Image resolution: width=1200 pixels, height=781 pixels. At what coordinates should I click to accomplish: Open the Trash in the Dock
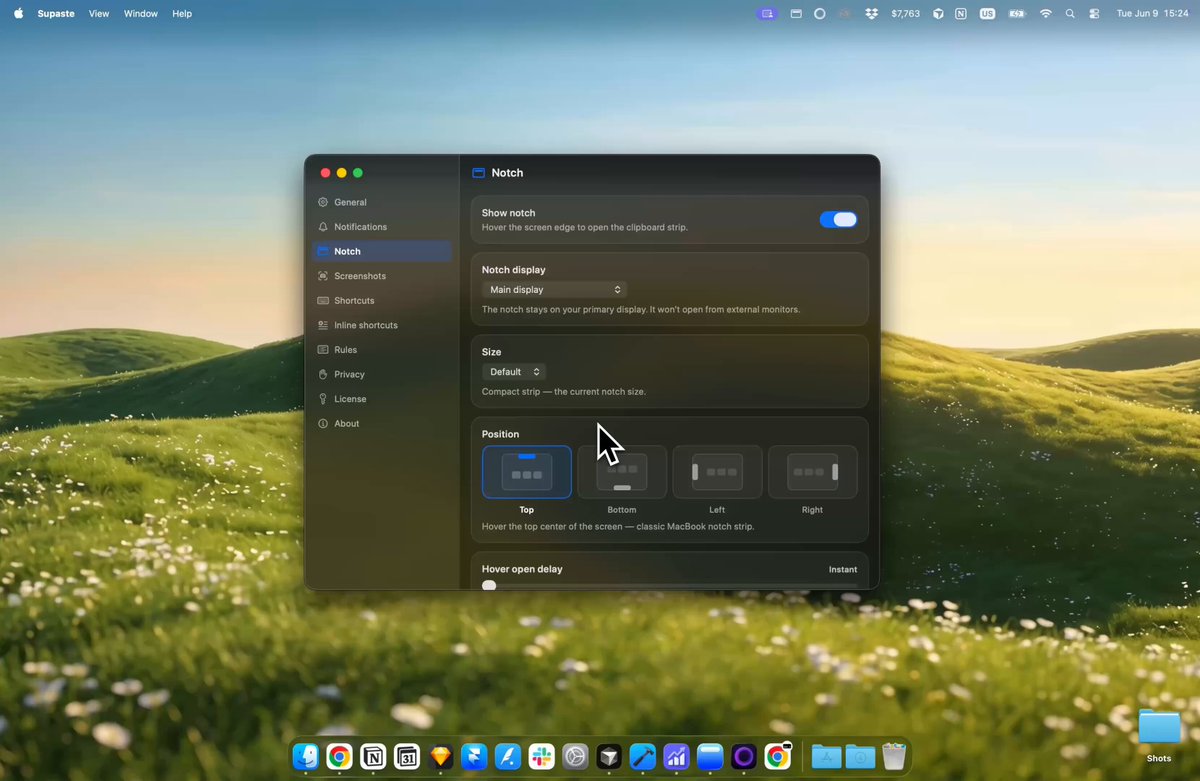pyautogui.click(x=894, y=756)
